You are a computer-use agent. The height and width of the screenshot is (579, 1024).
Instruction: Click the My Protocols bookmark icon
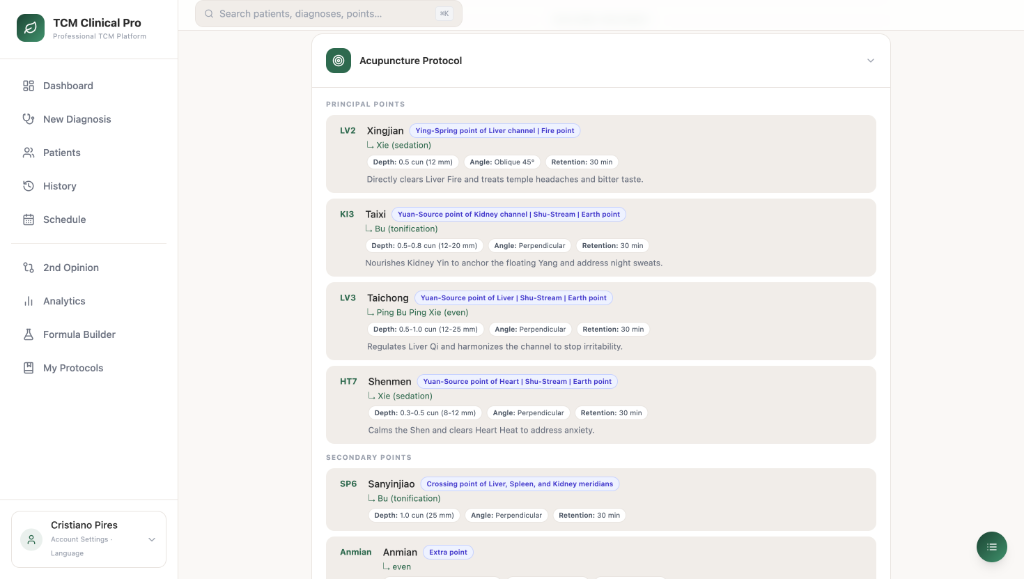point(28,368)
